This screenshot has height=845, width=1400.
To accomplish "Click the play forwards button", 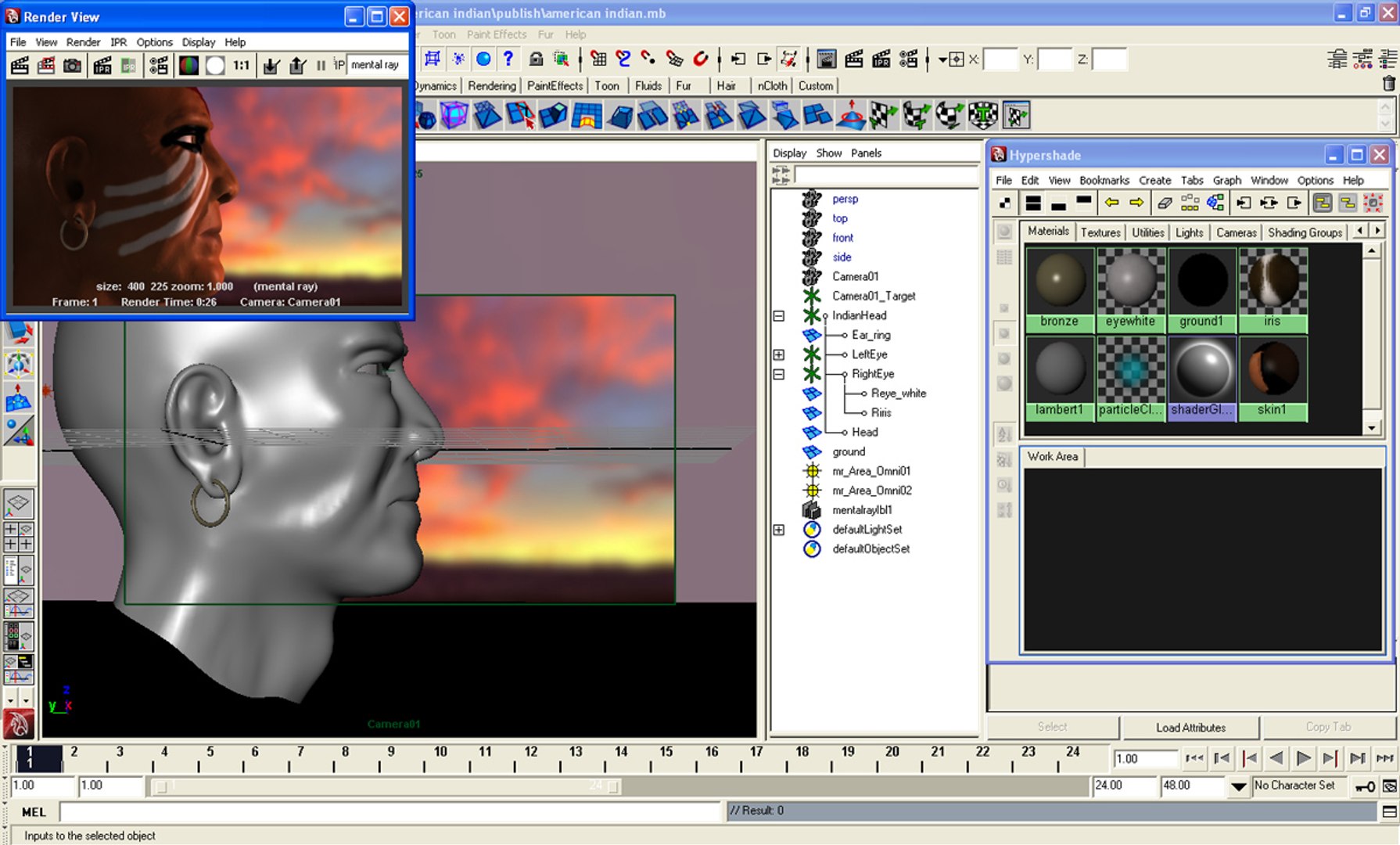I will (1303, 758).
